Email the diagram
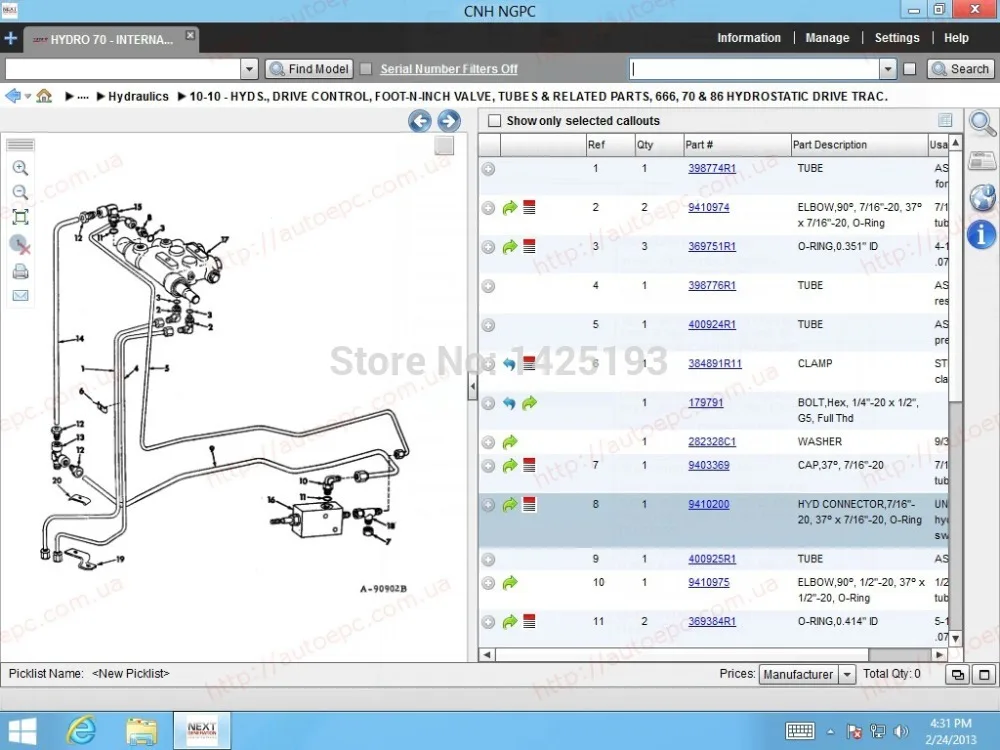The height and width of the screenshot is (750, 1000). 20,295
